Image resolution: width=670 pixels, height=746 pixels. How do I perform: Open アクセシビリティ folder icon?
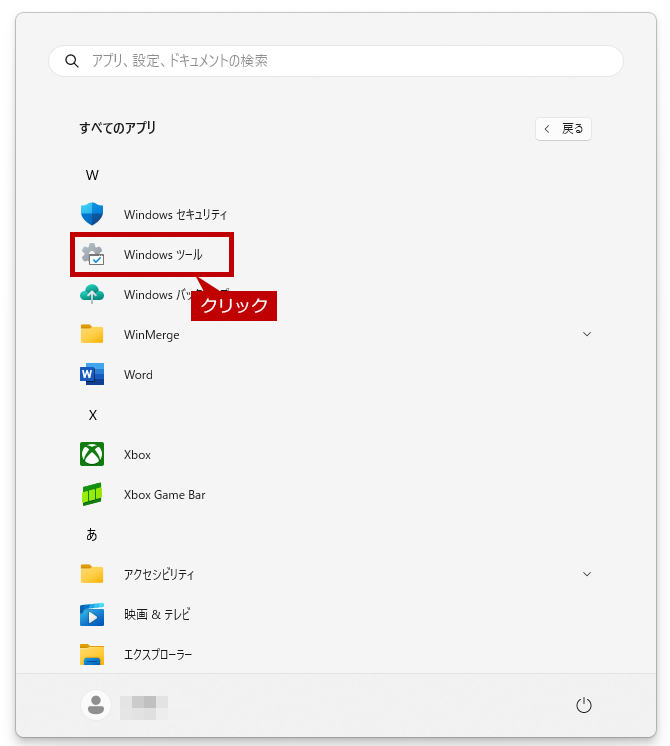click(x=92, y=574)
